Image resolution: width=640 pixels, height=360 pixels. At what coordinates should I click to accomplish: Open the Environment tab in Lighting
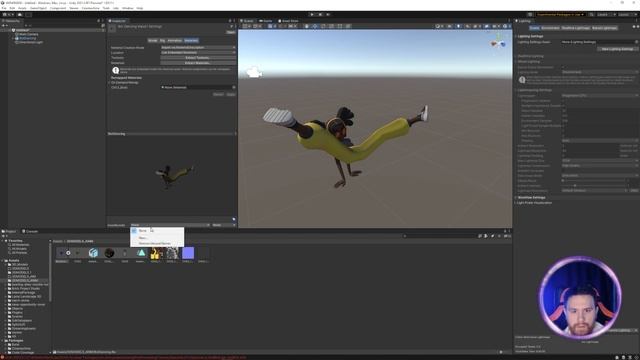point(550,28)
